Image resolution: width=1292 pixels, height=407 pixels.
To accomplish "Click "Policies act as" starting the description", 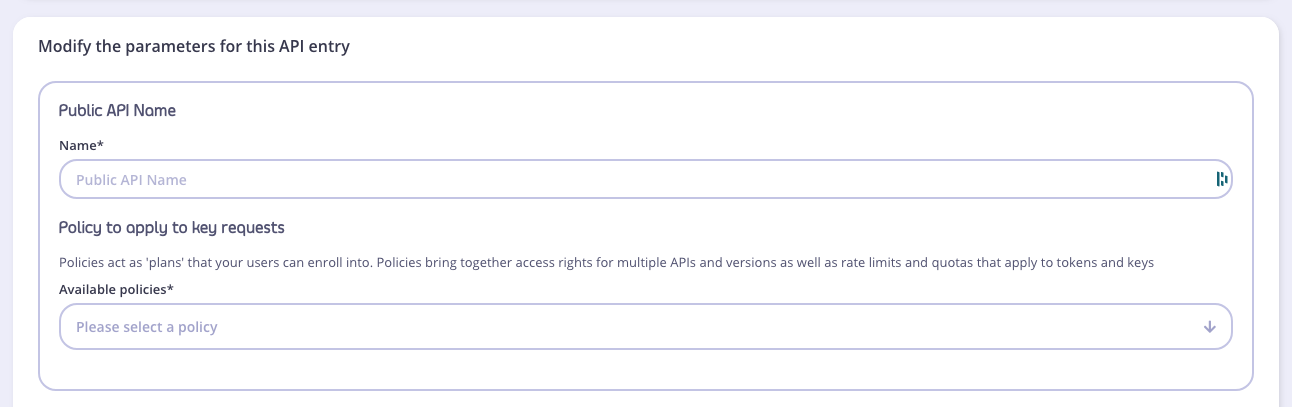I will click(102, 263).
